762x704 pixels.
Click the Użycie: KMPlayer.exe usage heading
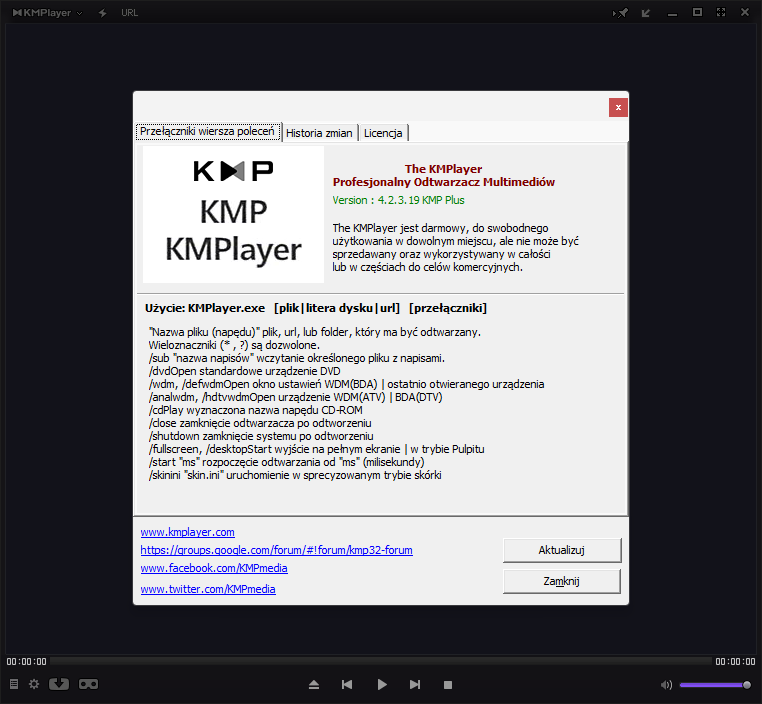coord(316,308)
